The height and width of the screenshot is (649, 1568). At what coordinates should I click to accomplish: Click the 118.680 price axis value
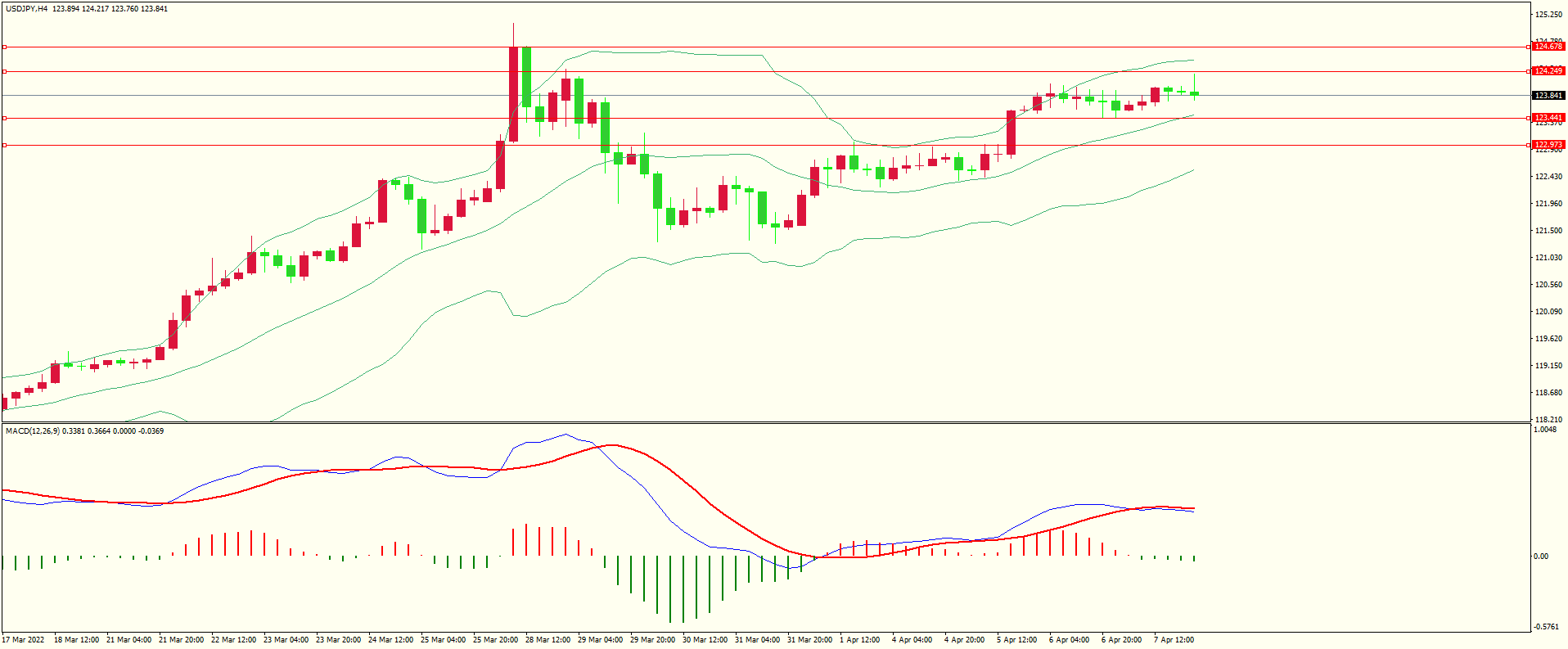point(1548,393)
